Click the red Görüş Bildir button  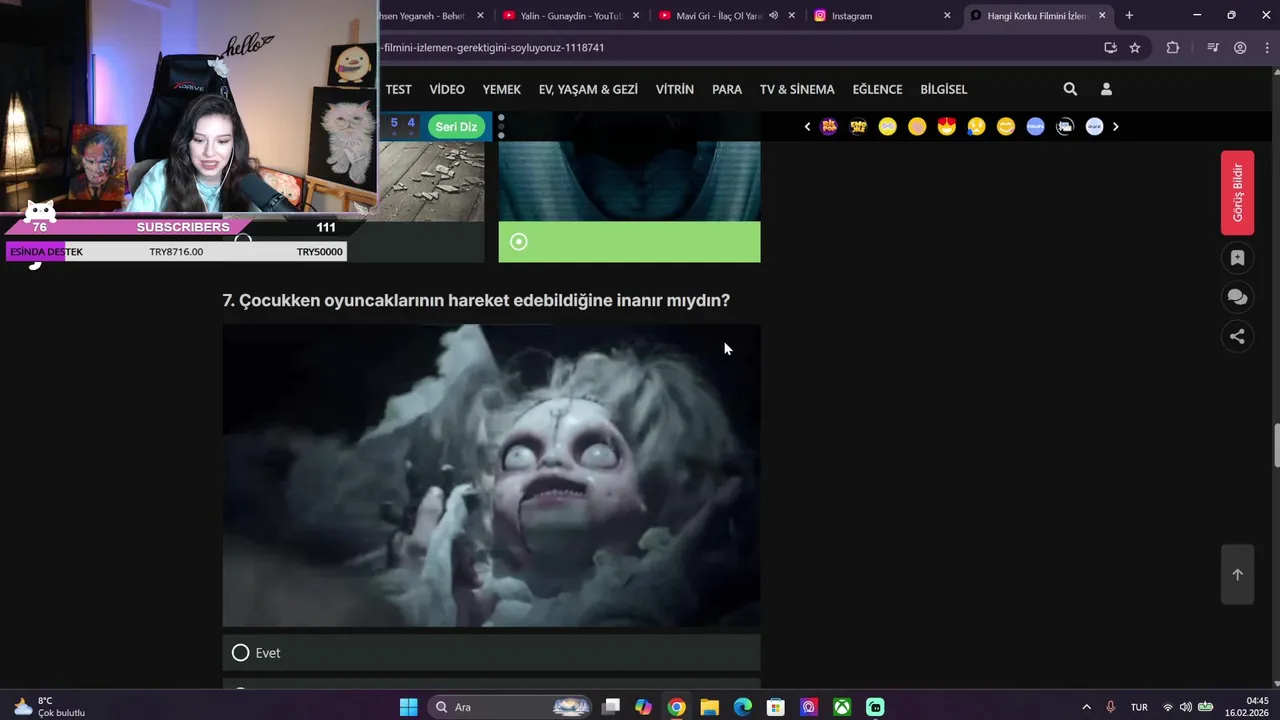pyautogui.click(x=1237, y=193)
